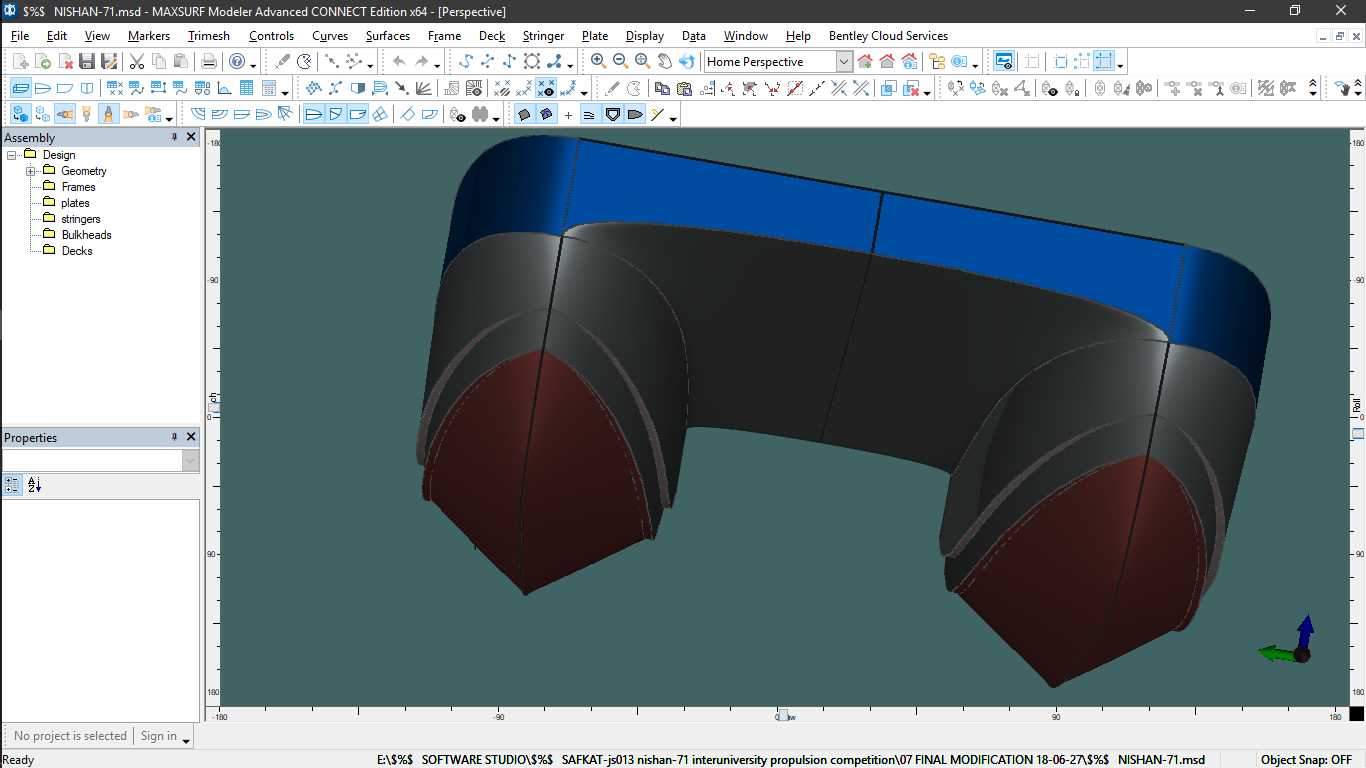
Task: Open the Bentley Cloud Services menu
Action: tap(888, 36)
